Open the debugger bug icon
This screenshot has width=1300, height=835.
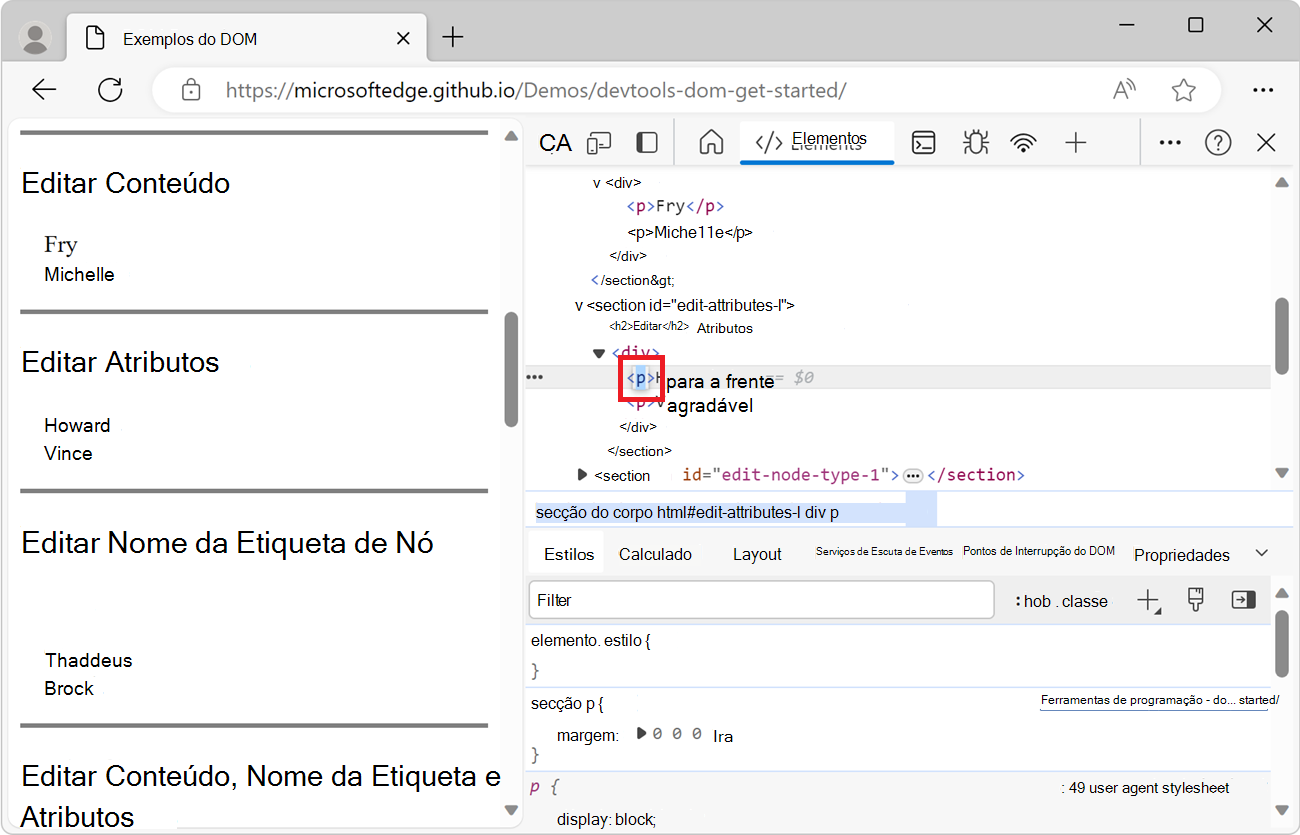975,142
